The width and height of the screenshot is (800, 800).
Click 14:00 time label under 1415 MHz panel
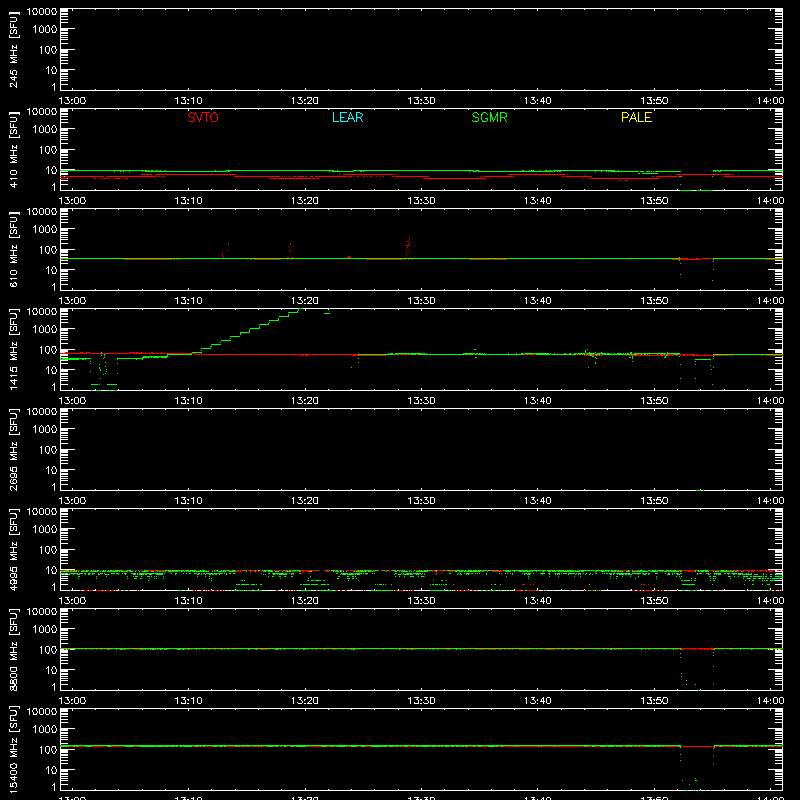point(770,401)
